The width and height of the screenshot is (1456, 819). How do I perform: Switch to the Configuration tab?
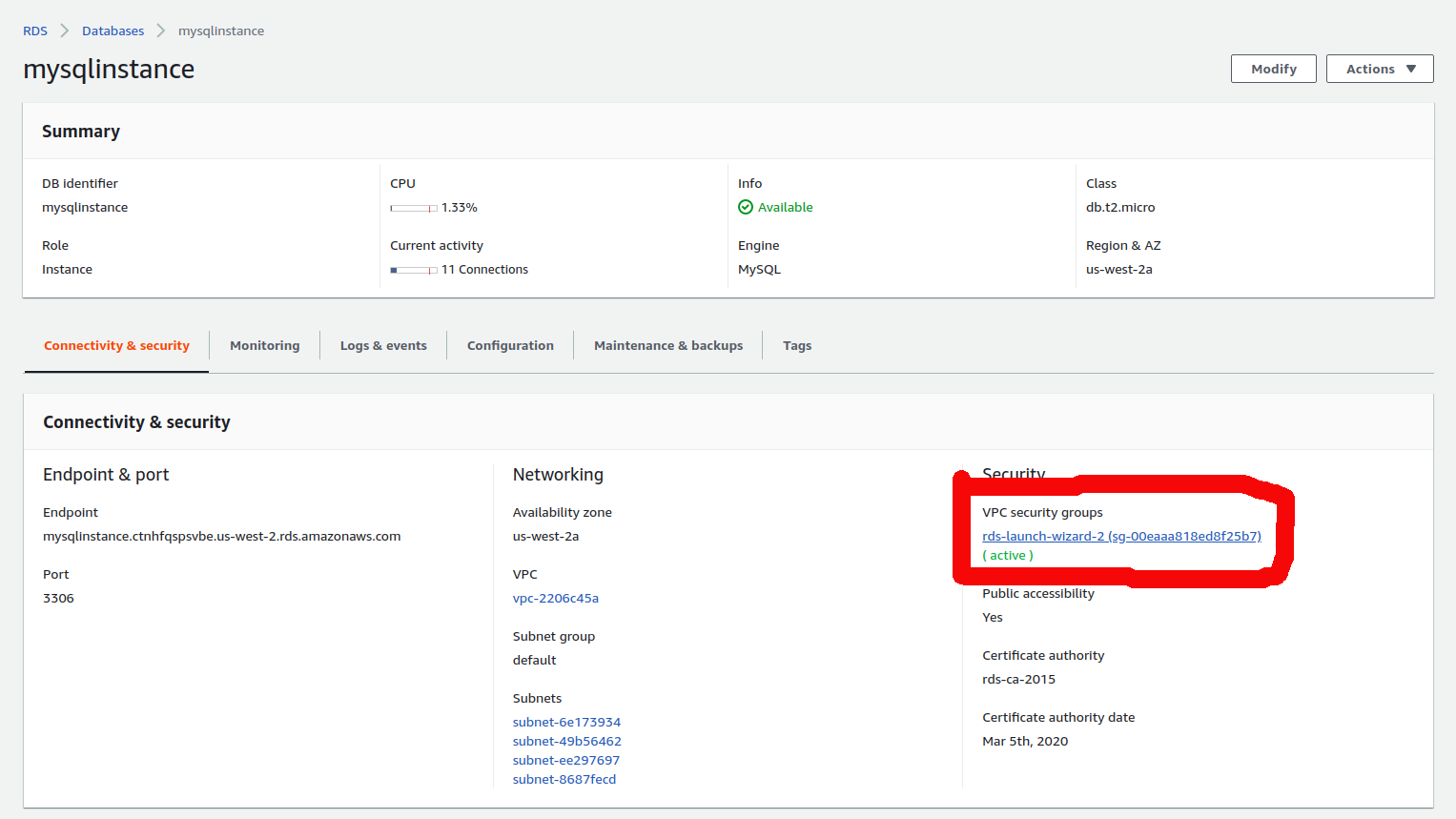(x=510, y=345)
